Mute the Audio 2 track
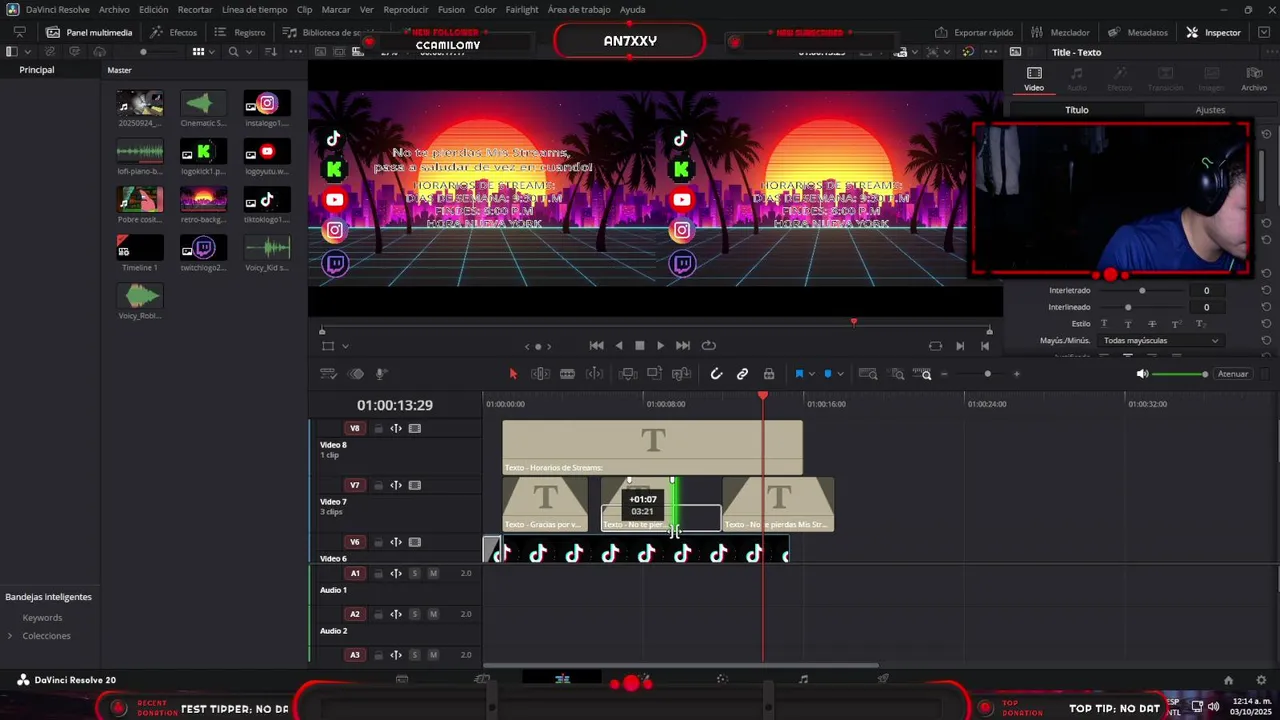Screen dimensions: 1280x720 click(x=433, y=615)
